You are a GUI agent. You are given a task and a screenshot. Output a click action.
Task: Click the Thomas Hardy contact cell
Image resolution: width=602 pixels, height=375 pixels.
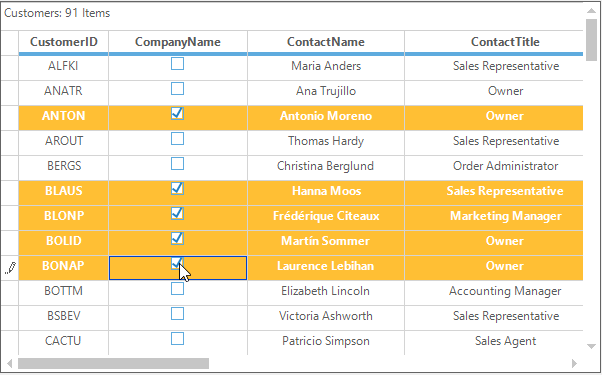pyautogui.click(x=326, y=143)
